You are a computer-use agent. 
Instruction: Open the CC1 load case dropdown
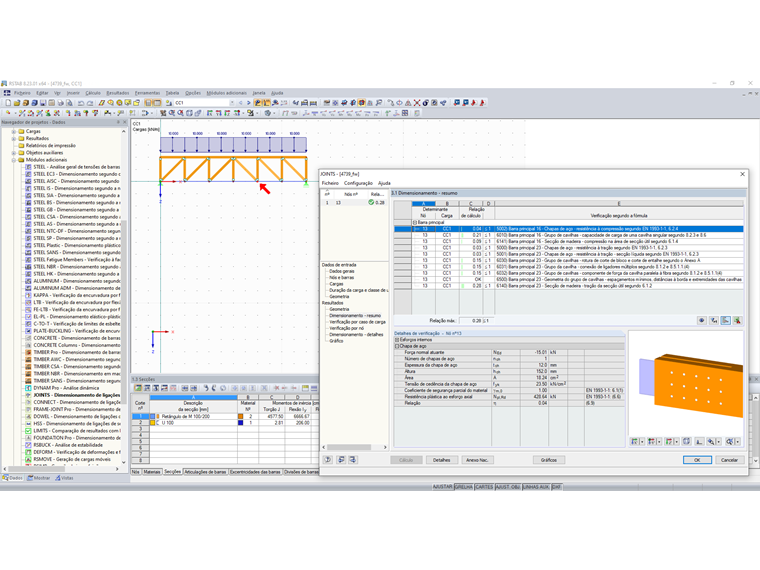[232, 103]
